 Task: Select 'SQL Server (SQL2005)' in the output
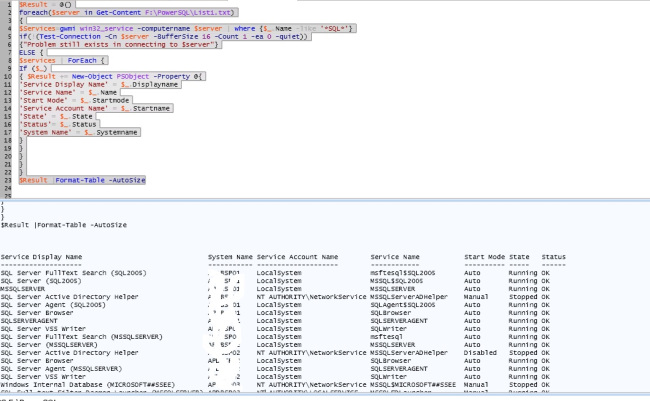(41, 281)
